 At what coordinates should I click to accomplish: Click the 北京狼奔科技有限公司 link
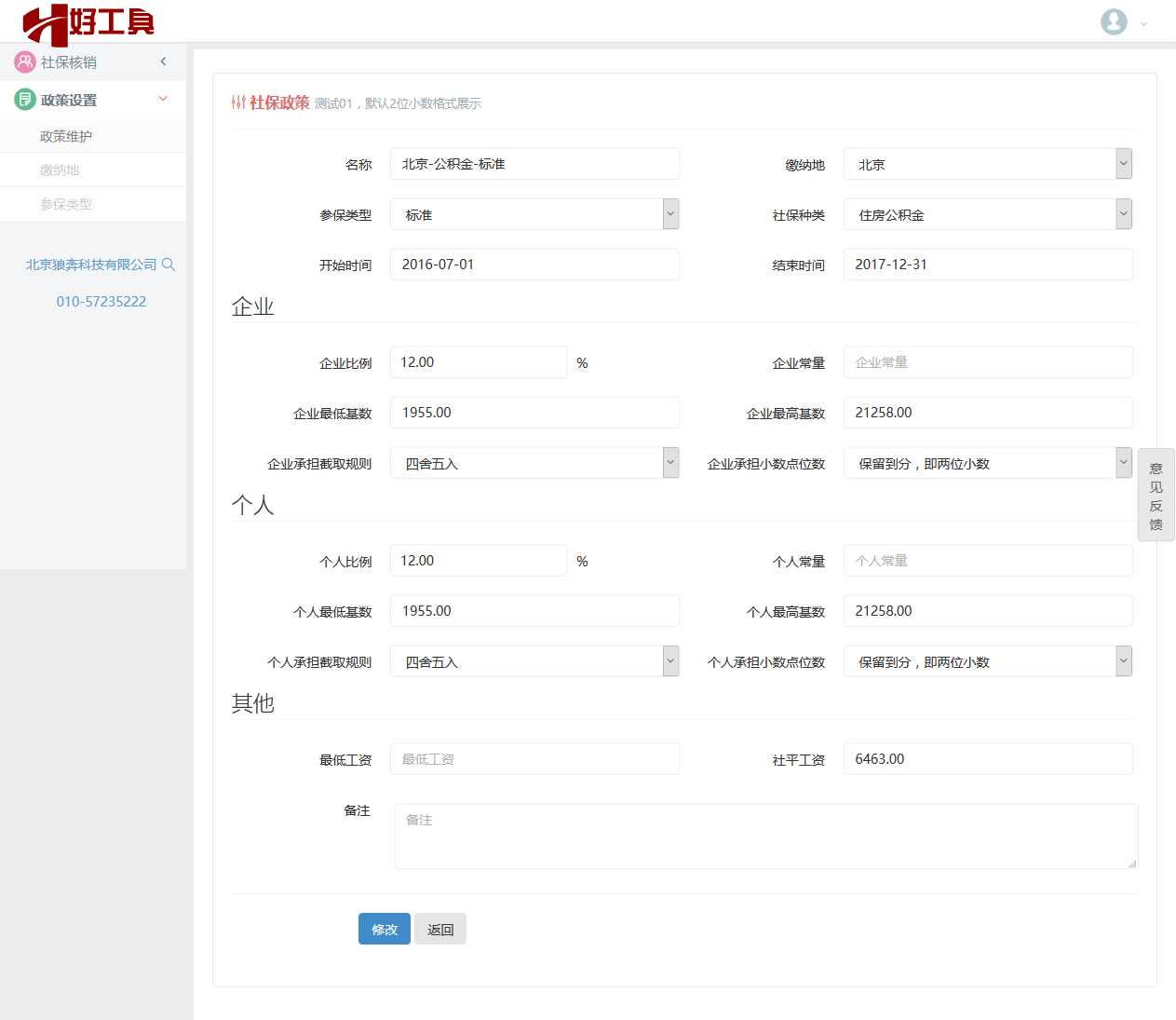click(x=91, y=265)
